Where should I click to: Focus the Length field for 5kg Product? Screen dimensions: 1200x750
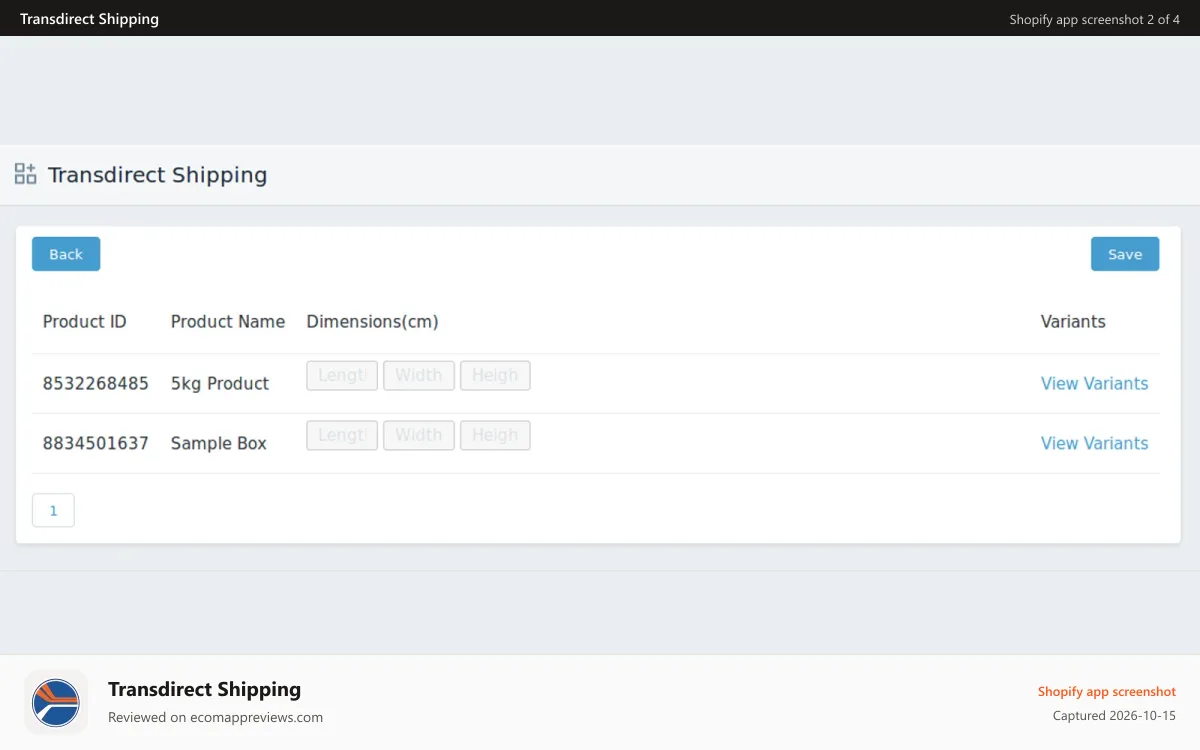342,375
